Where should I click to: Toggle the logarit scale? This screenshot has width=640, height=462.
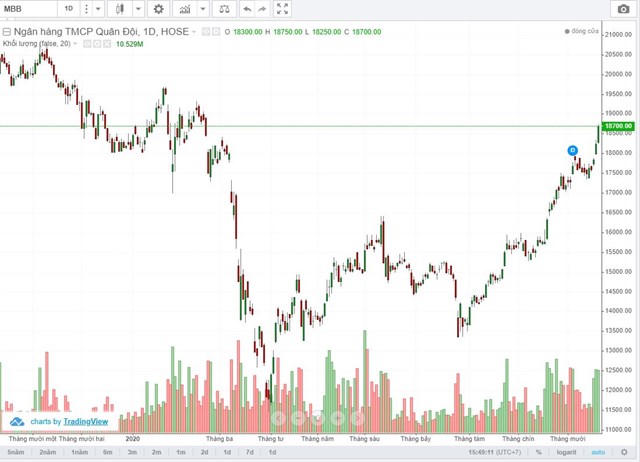pos(566,452)
